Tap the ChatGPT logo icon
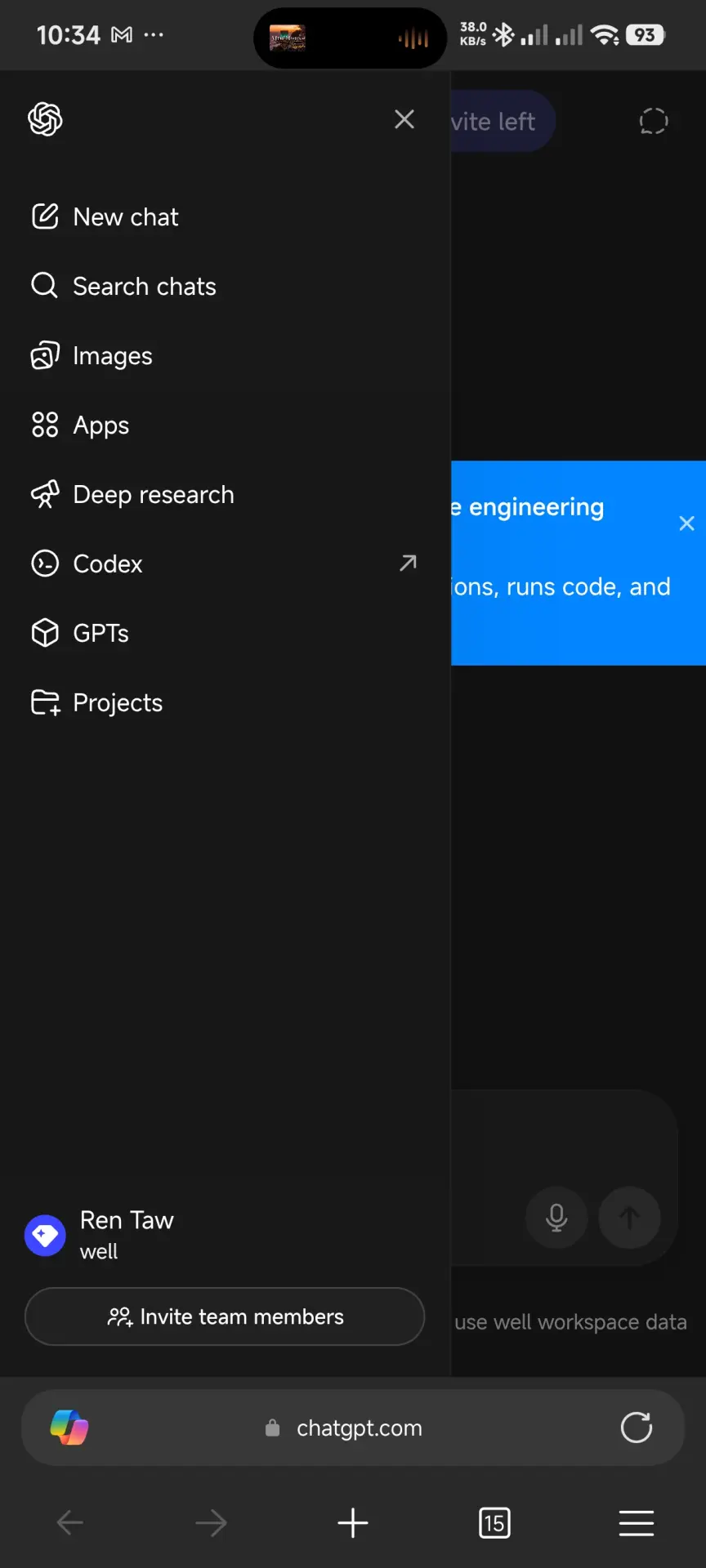Screen dimensions: 706x1568 coord(45,119)
